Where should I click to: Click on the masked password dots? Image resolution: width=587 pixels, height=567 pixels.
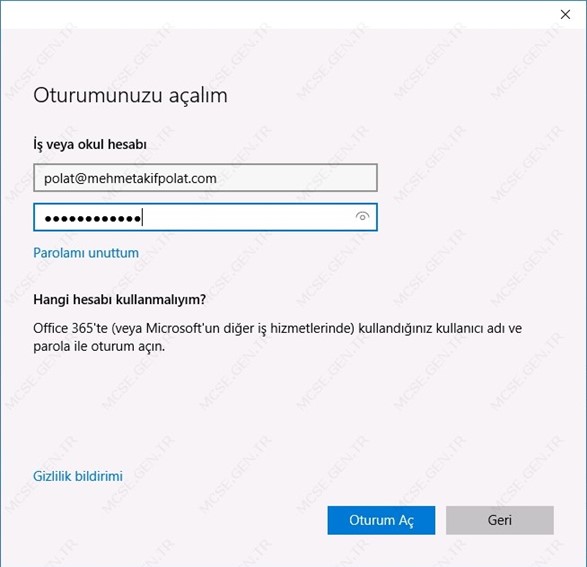click(x=93, y=218)
